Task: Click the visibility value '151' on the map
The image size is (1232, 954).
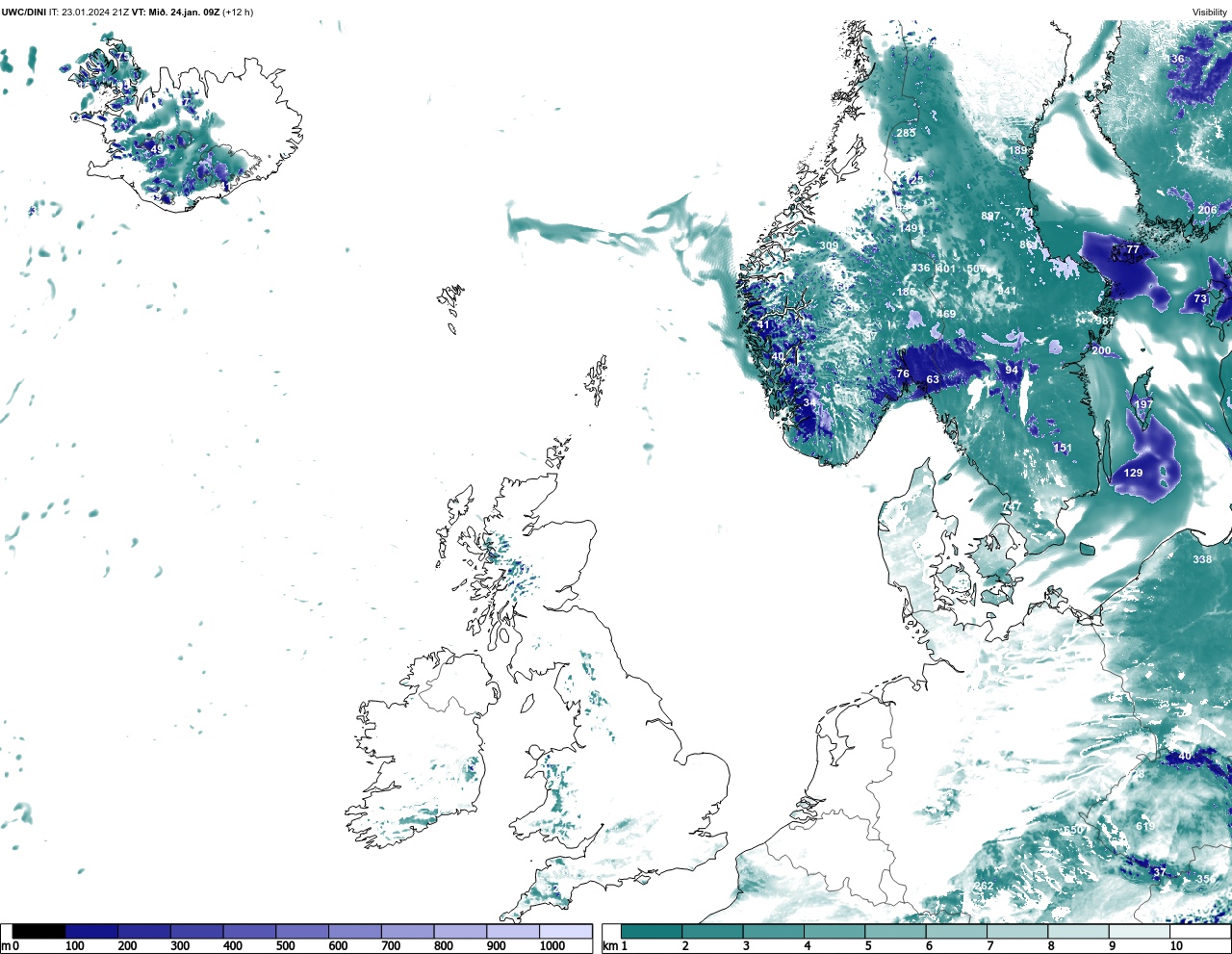Action: pyautogui.click(x=1062, y=448)
